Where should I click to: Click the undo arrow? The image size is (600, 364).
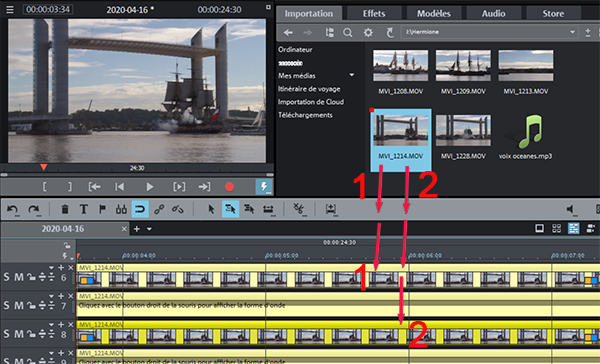pos(13,209)
